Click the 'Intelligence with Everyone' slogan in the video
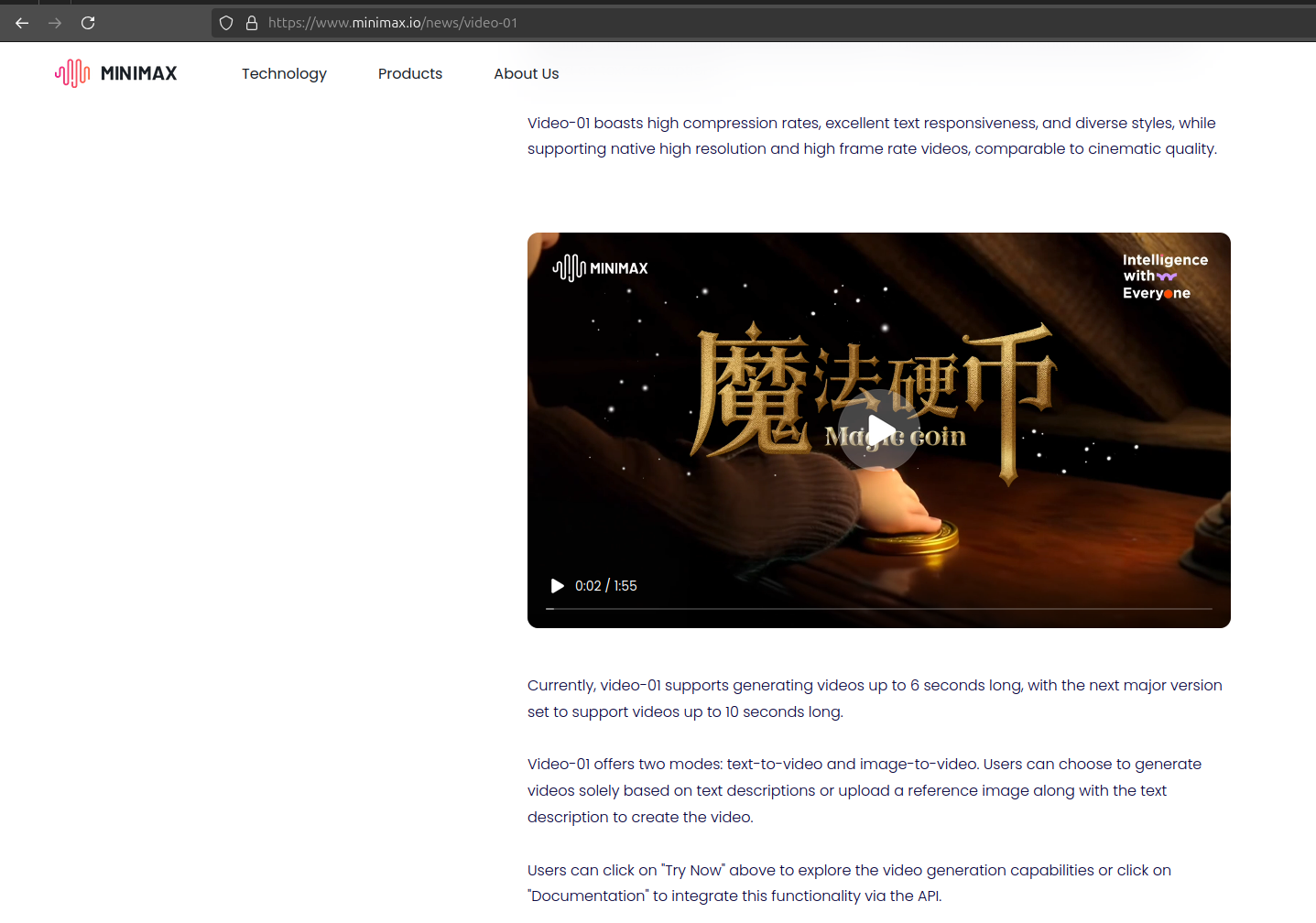The width and height of the screenshot is (1316, 923). click(1165, 277)
